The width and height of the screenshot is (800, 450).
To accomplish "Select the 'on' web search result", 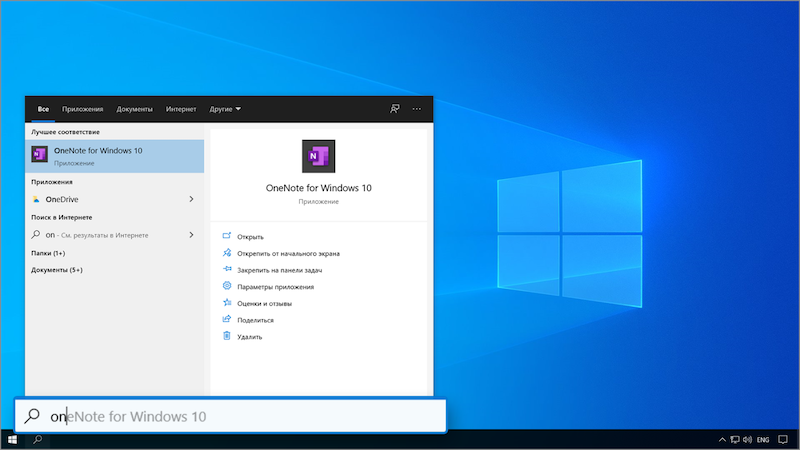I will tap(114, 235).
